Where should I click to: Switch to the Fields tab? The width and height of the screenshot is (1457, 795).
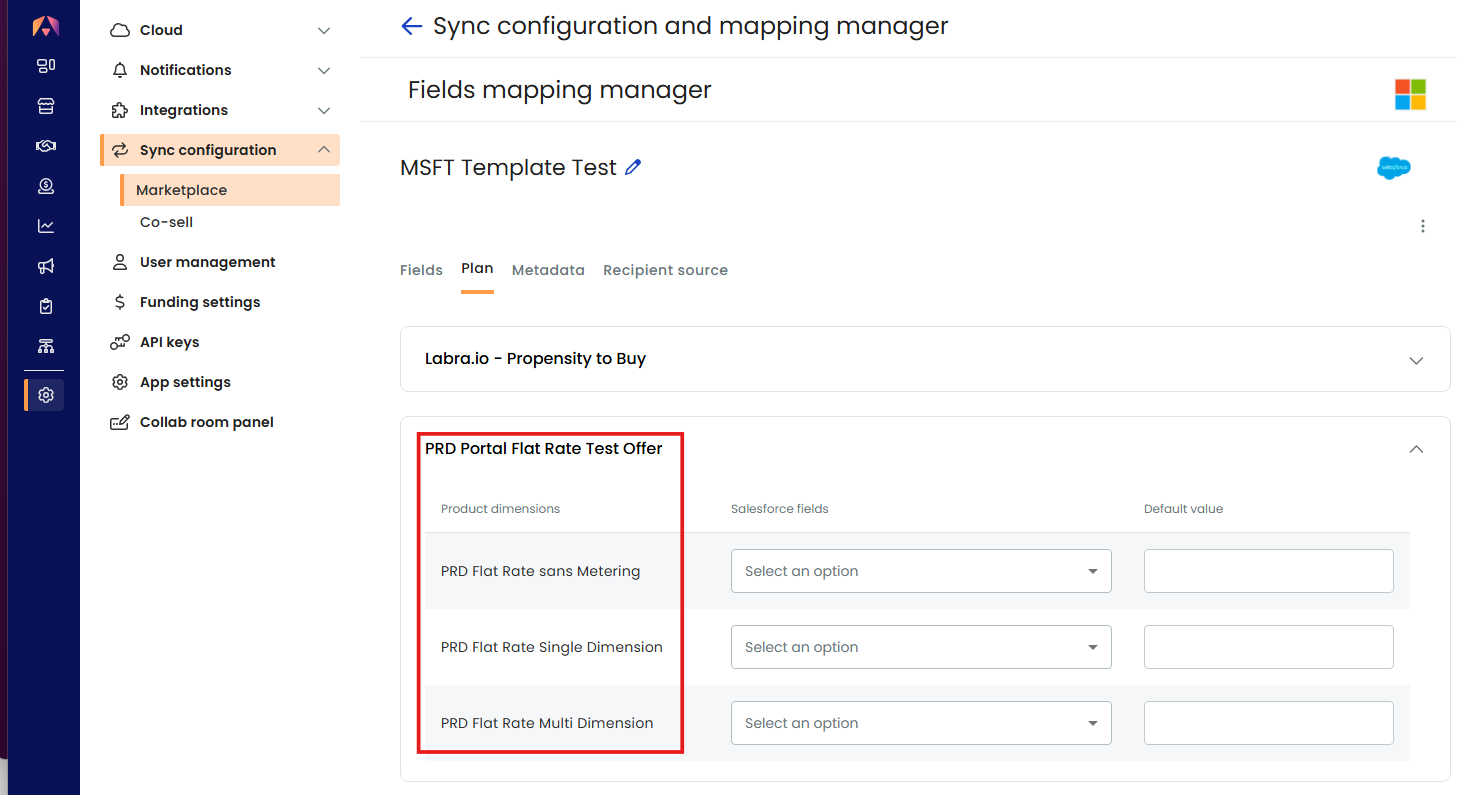click(x=421, y=270)
